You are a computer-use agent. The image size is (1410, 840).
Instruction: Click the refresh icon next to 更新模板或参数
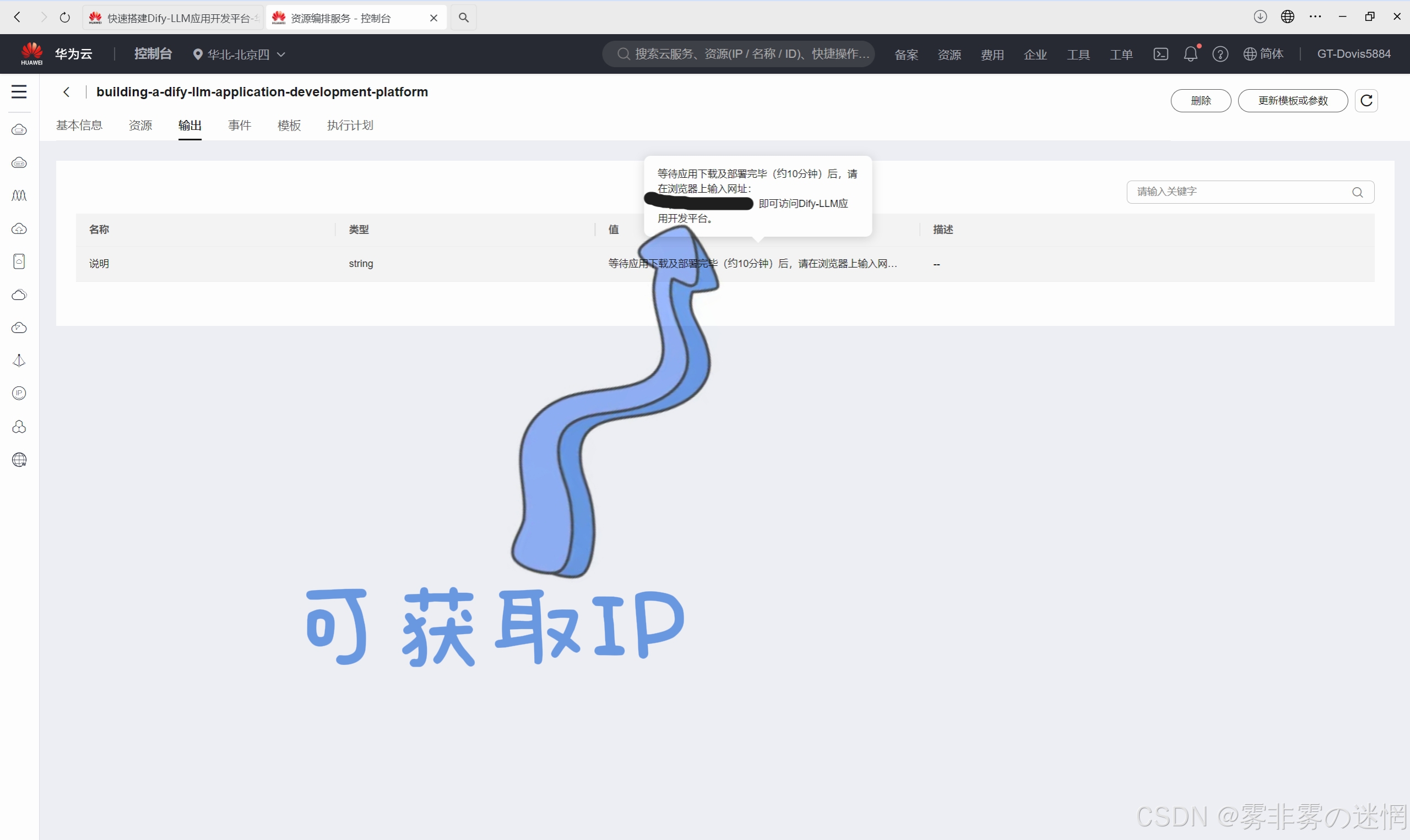1366,101
